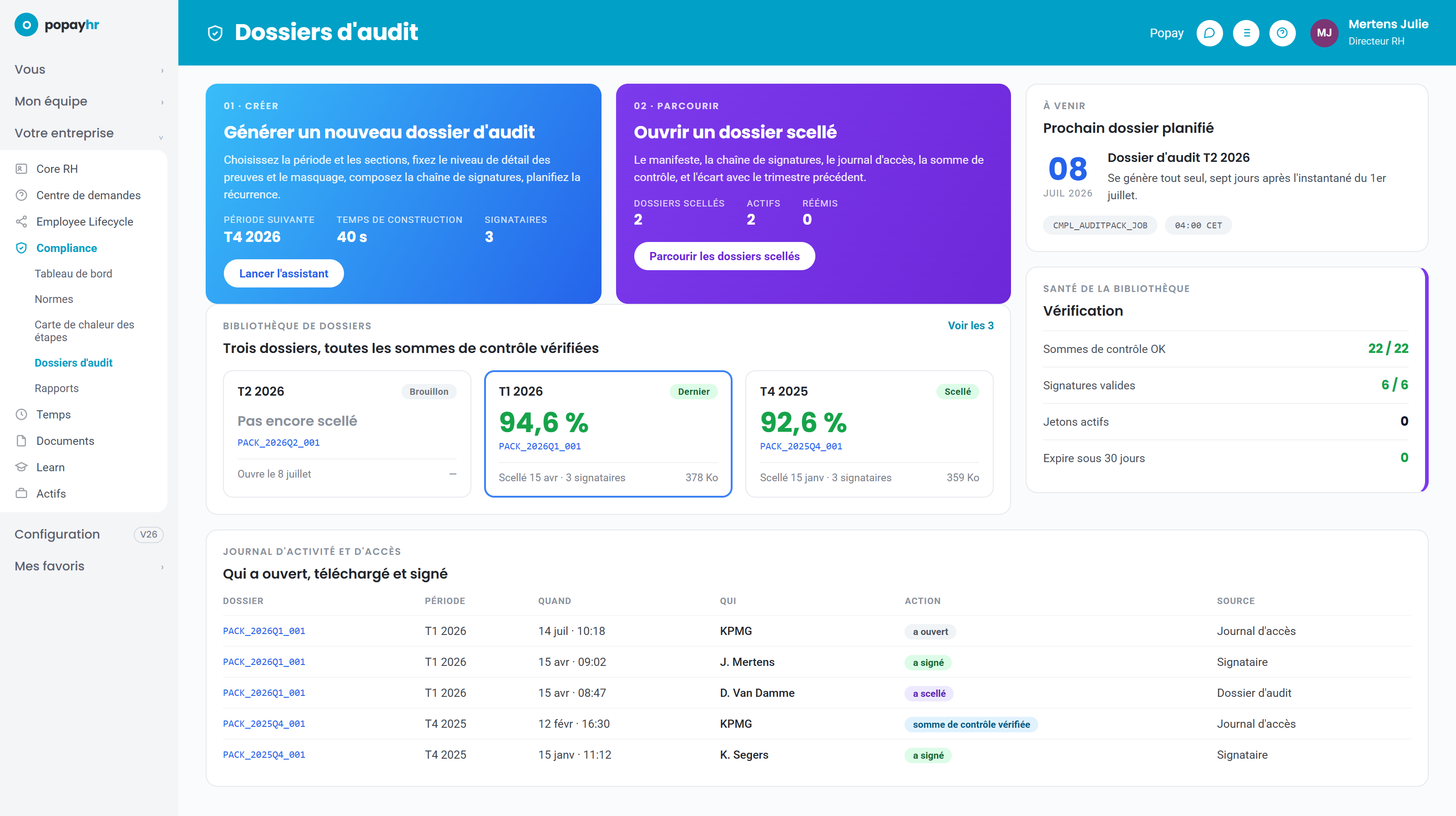Click the MJ user avatar

tap(1324, 33)
